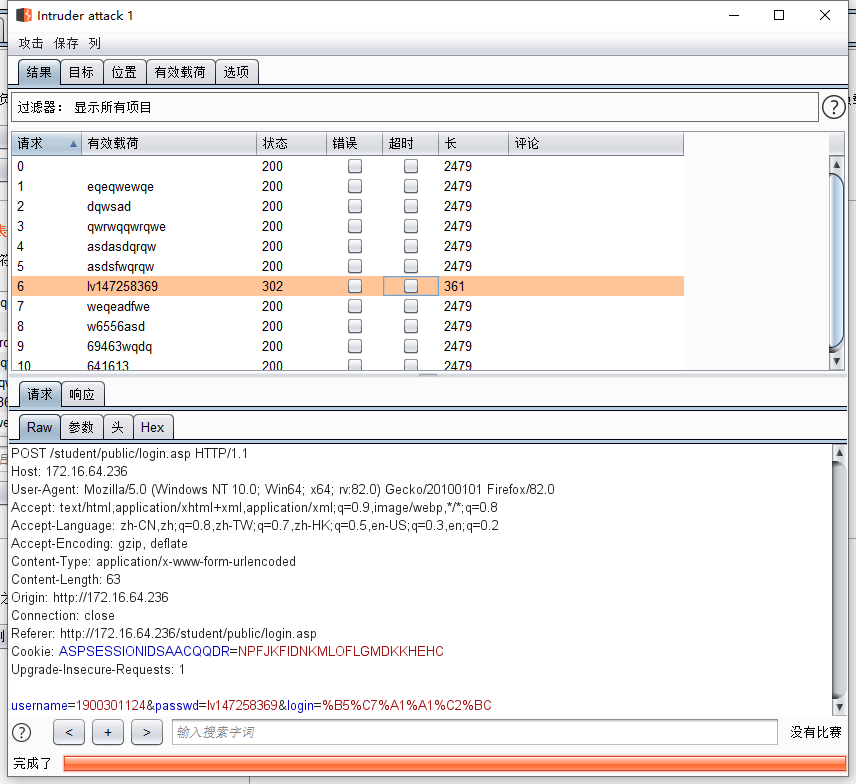Select the Hex view tab
This screenshot has height=784, width=856.
click(153, 427)
